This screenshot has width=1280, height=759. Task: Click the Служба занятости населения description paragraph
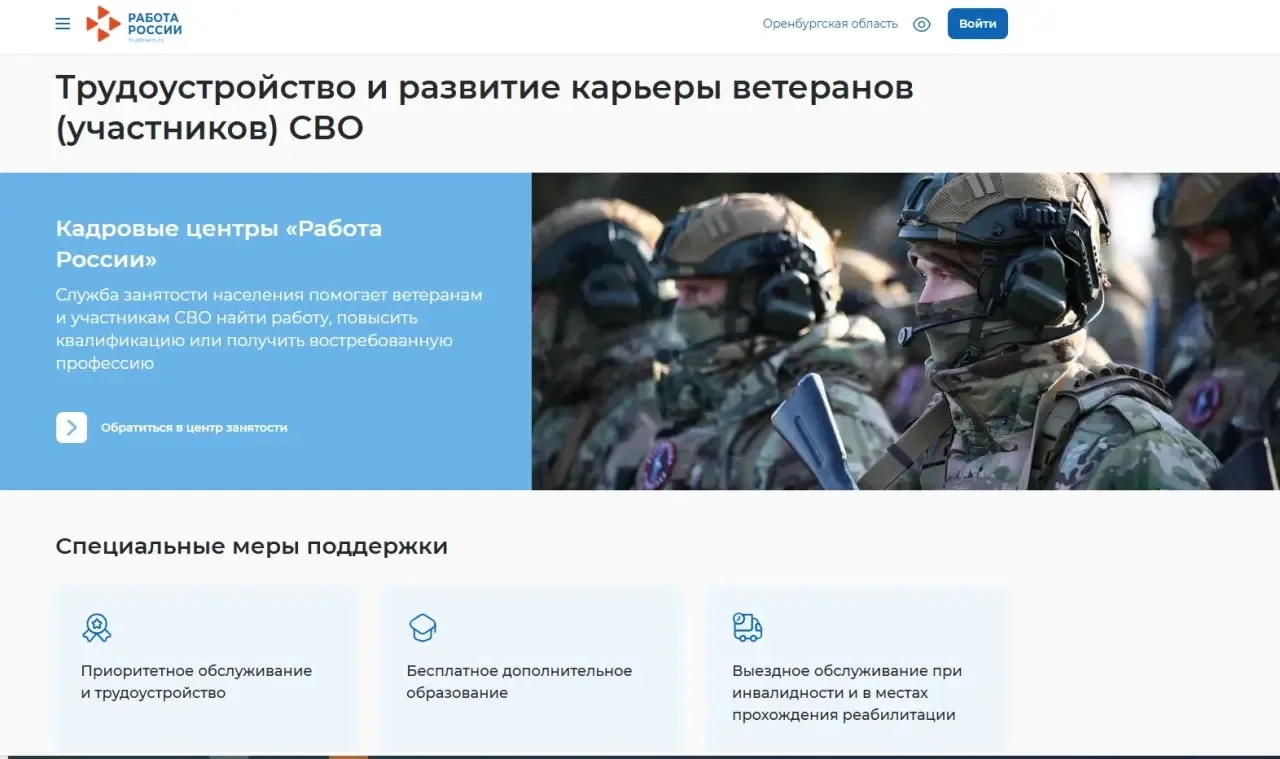[269, 329]
